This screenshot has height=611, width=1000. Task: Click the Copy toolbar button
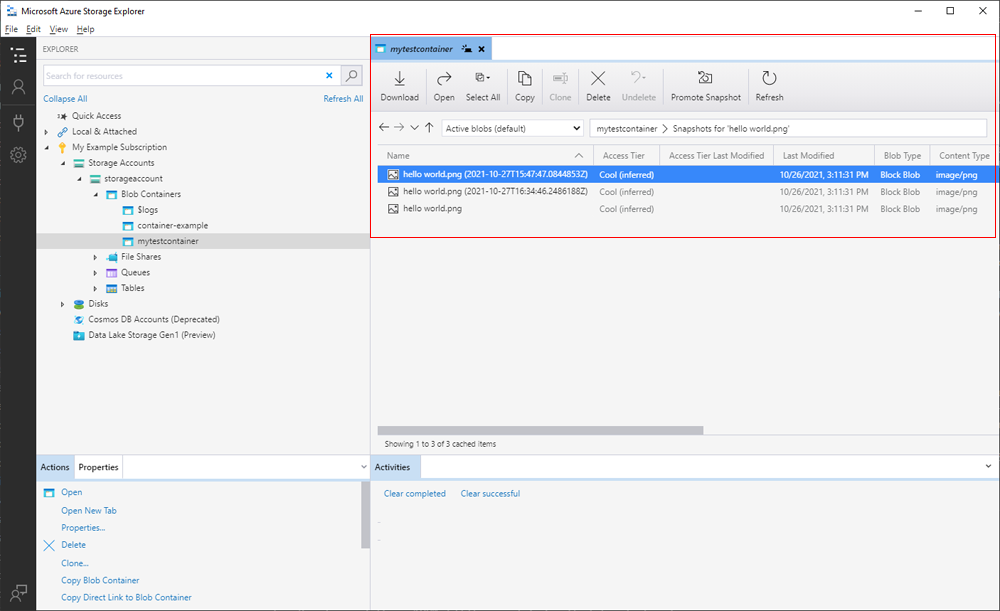524,85
